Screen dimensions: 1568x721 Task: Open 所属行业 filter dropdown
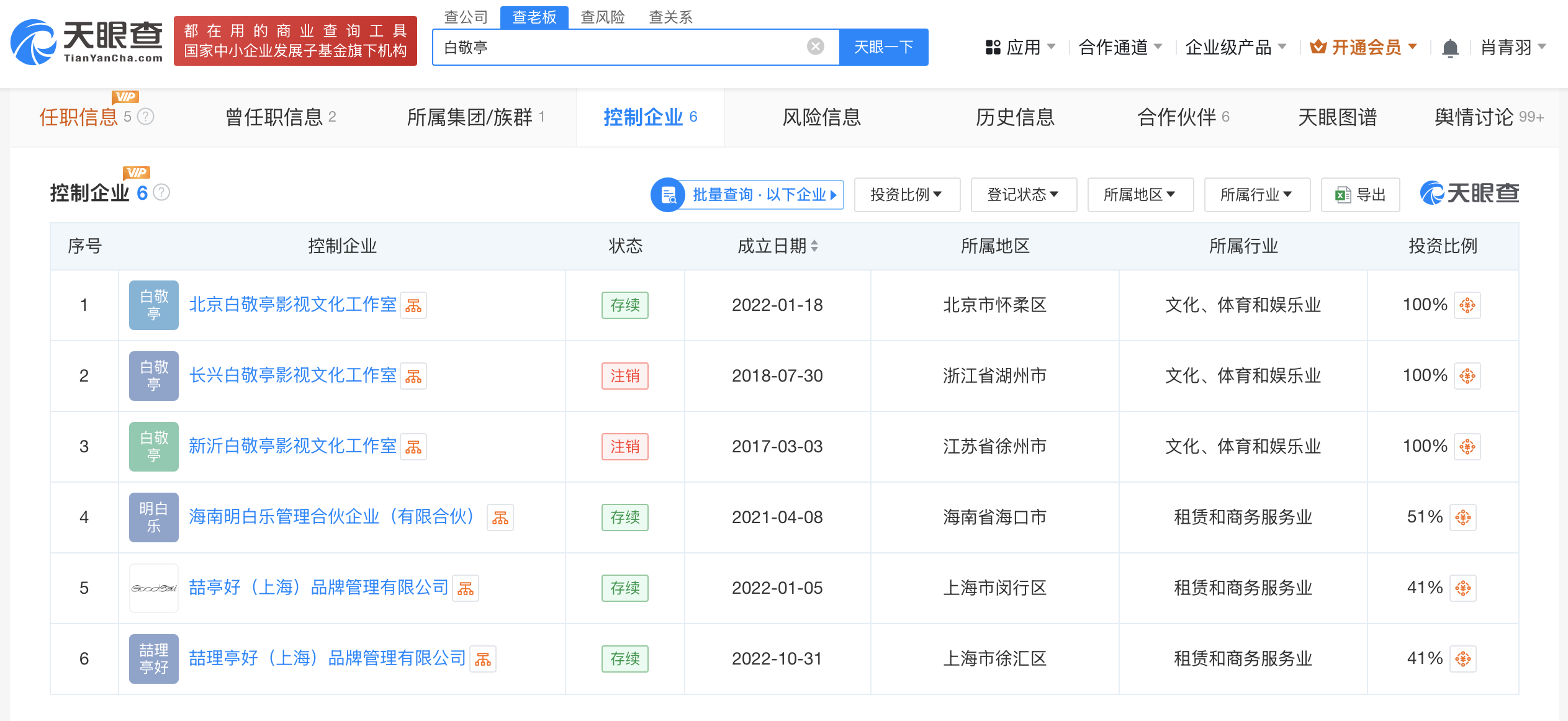(x=1256, y=195)
